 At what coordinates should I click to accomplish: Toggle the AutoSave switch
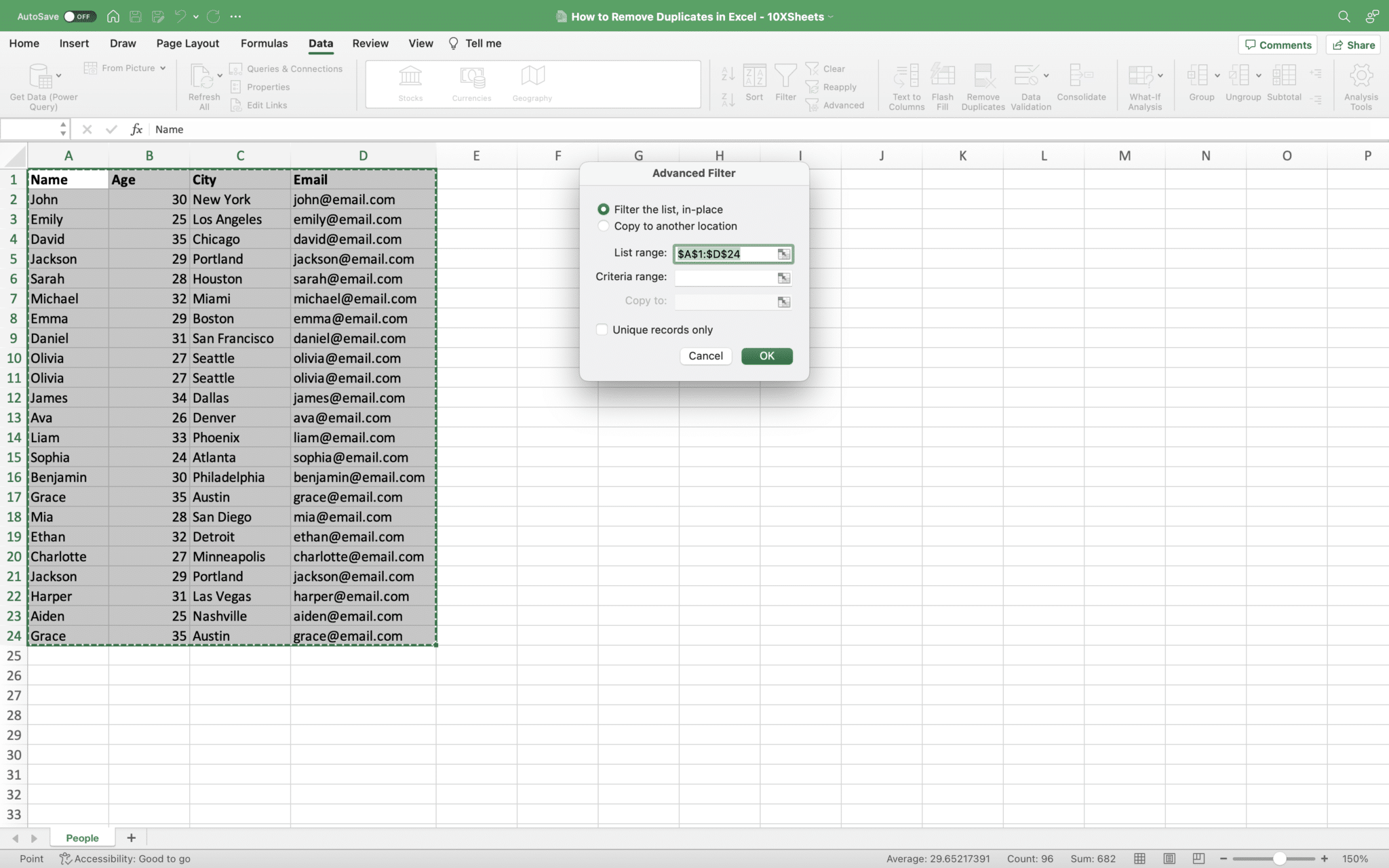pyautogui.click(x=79, y=16)
